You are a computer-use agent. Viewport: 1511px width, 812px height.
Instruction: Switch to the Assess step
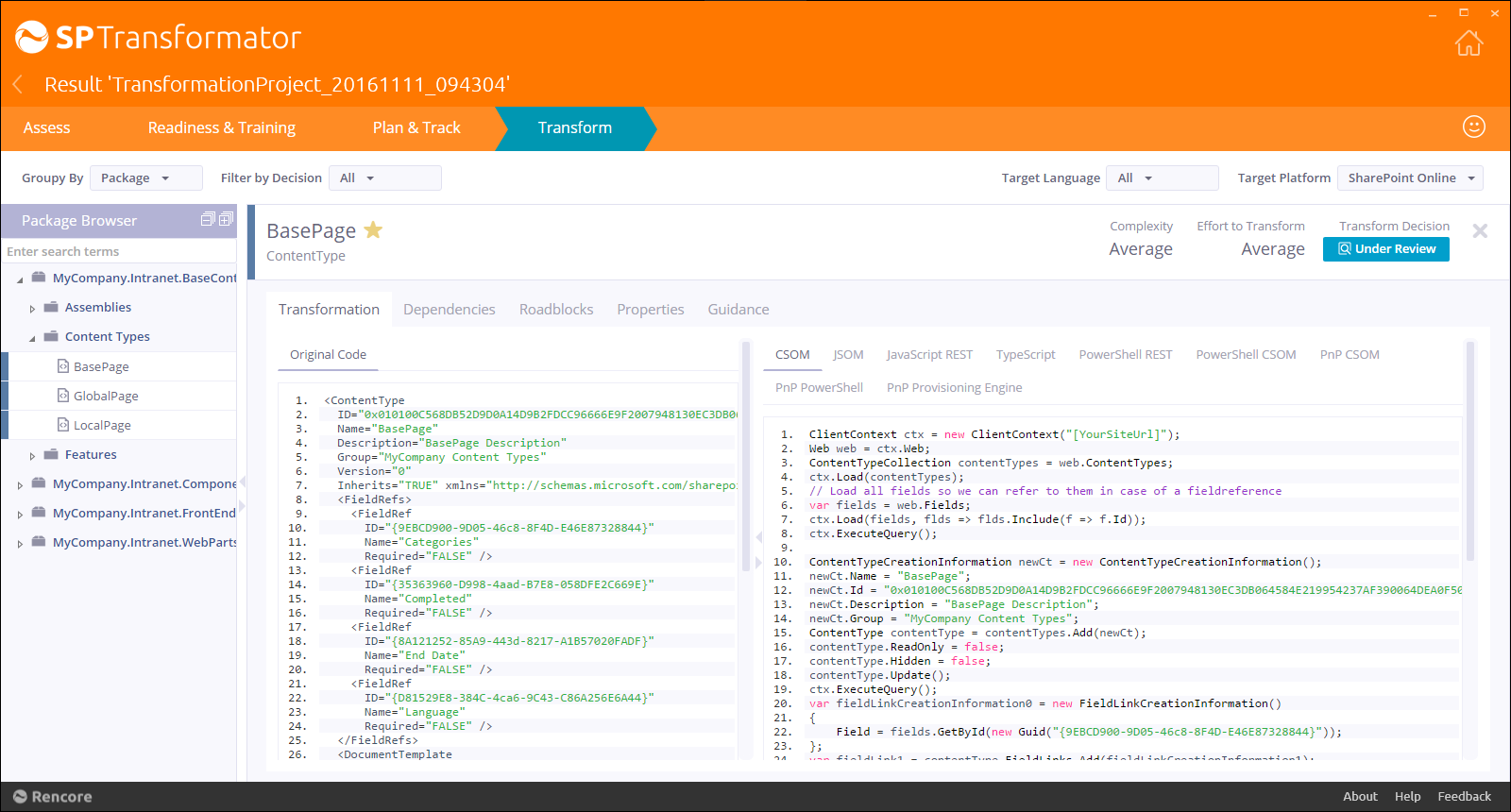coord(47,128)
